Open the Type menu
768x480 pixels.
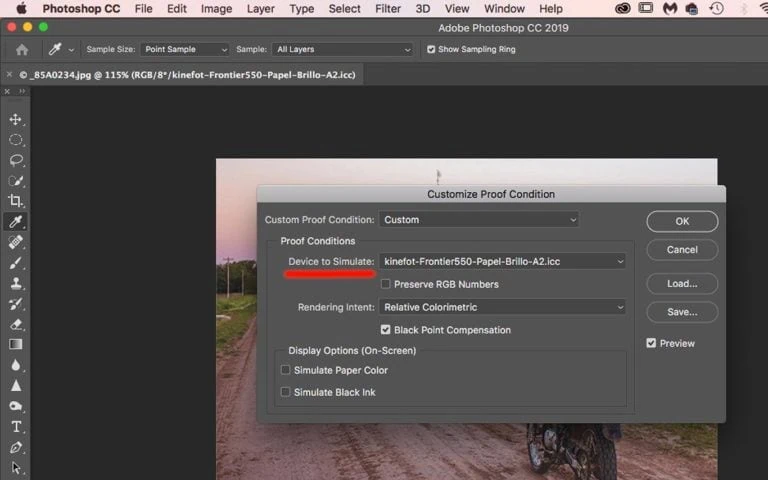(x=302, y=9)
